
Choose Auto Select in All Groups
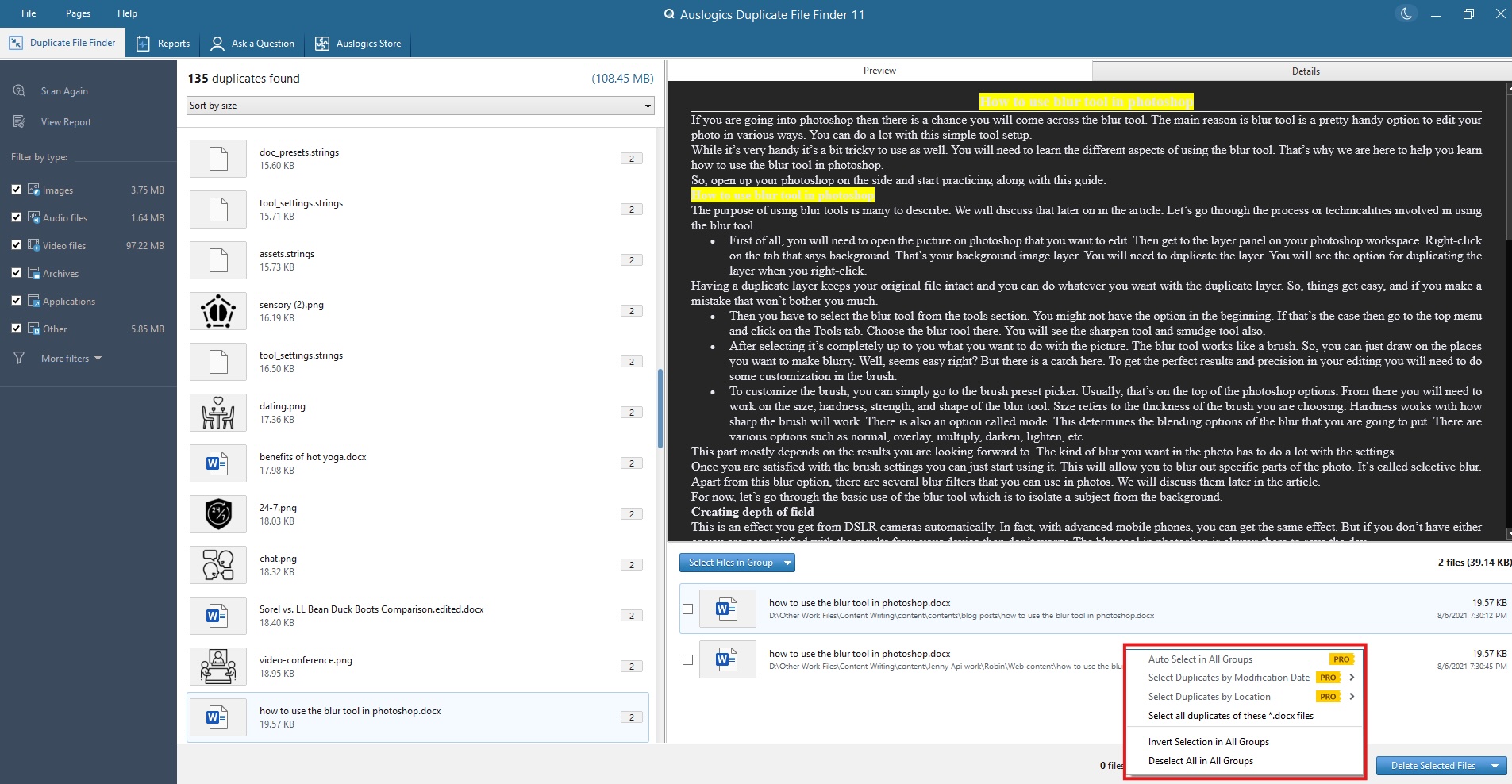pos(1200,659)
